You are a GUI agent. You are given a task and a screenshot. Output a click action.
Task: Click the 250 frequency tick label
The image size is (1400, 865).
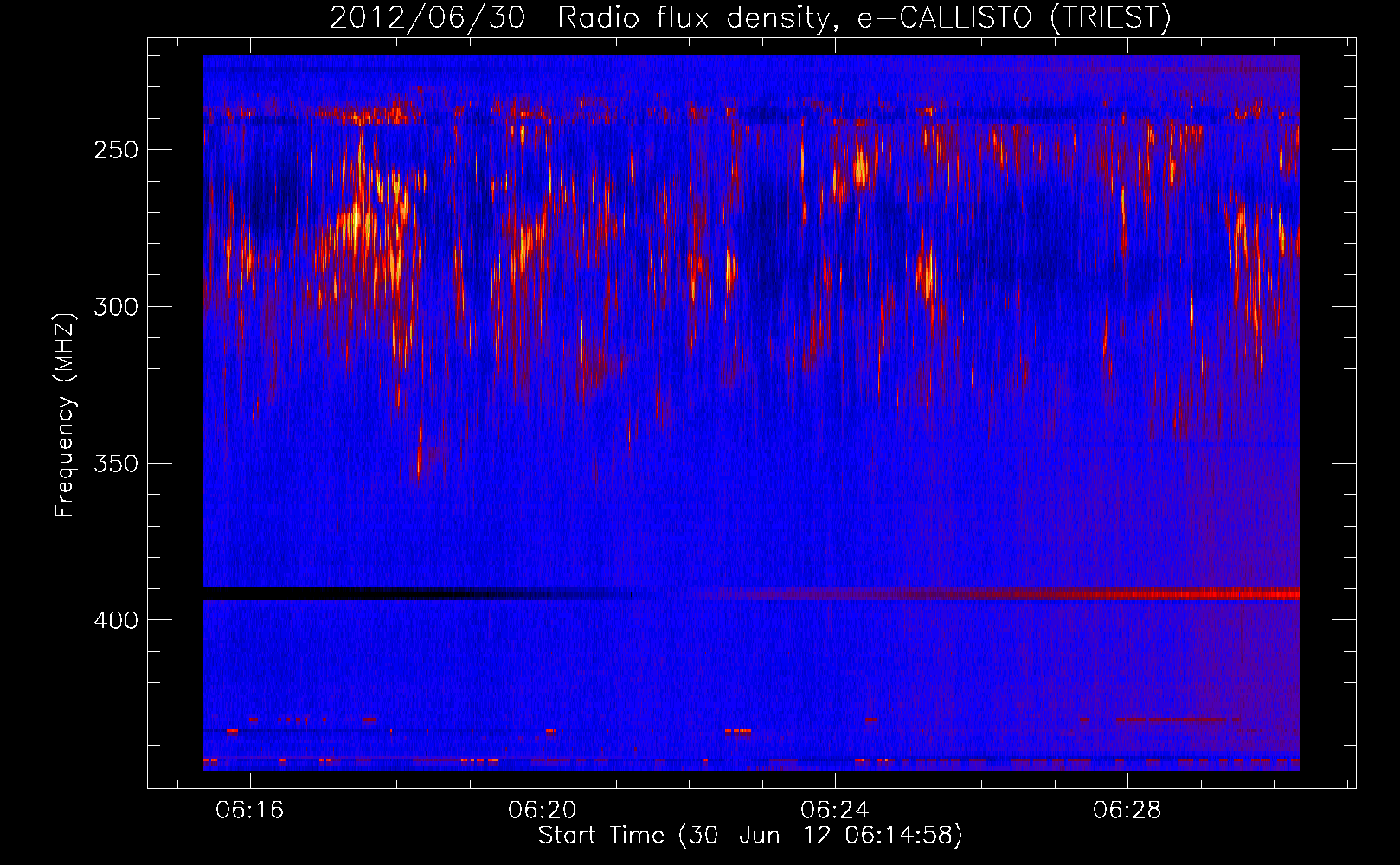click(116, 150)
